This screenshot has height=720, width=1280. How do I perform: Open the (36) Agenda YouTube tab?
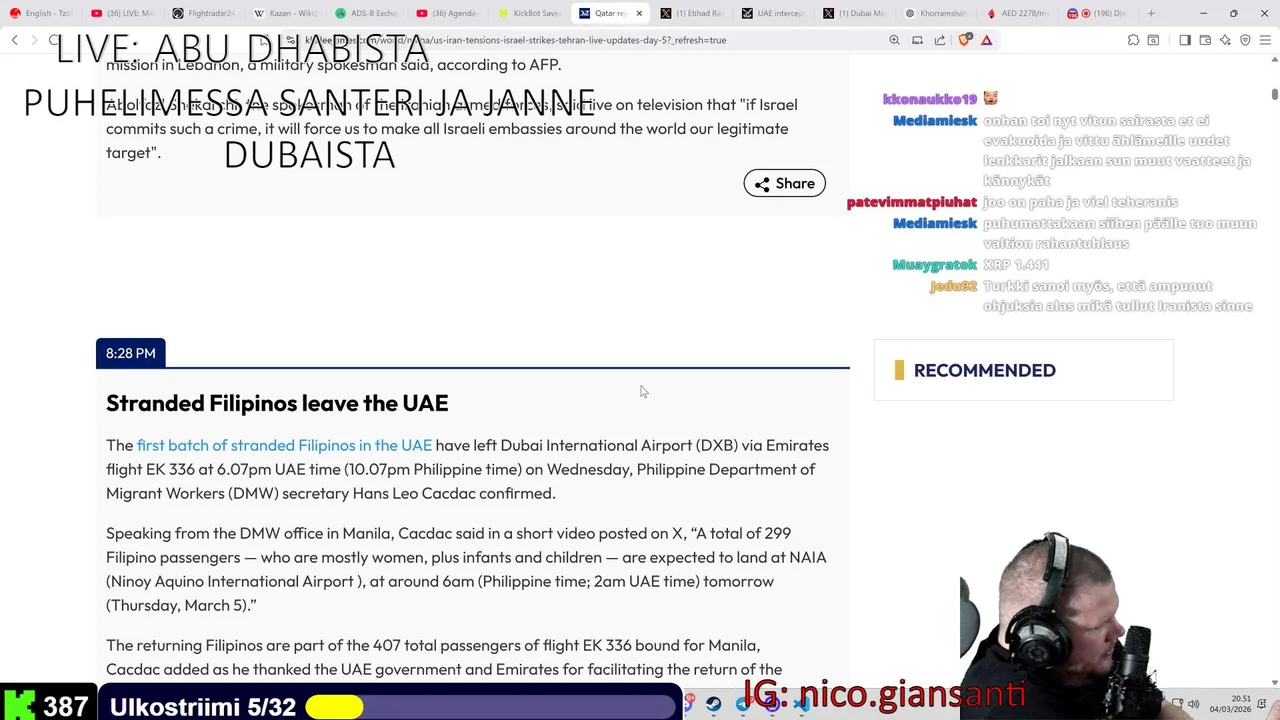point(448,13)
